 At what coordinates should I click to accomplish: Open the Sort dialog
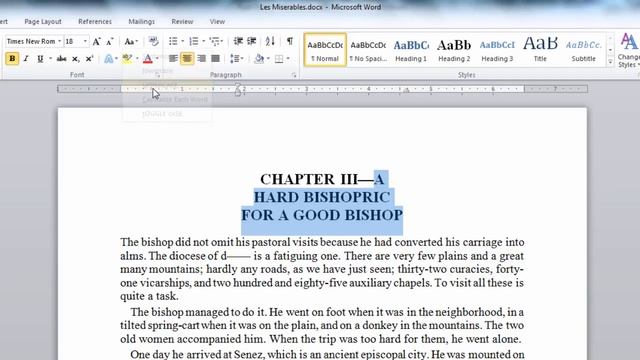coord(270,41)
